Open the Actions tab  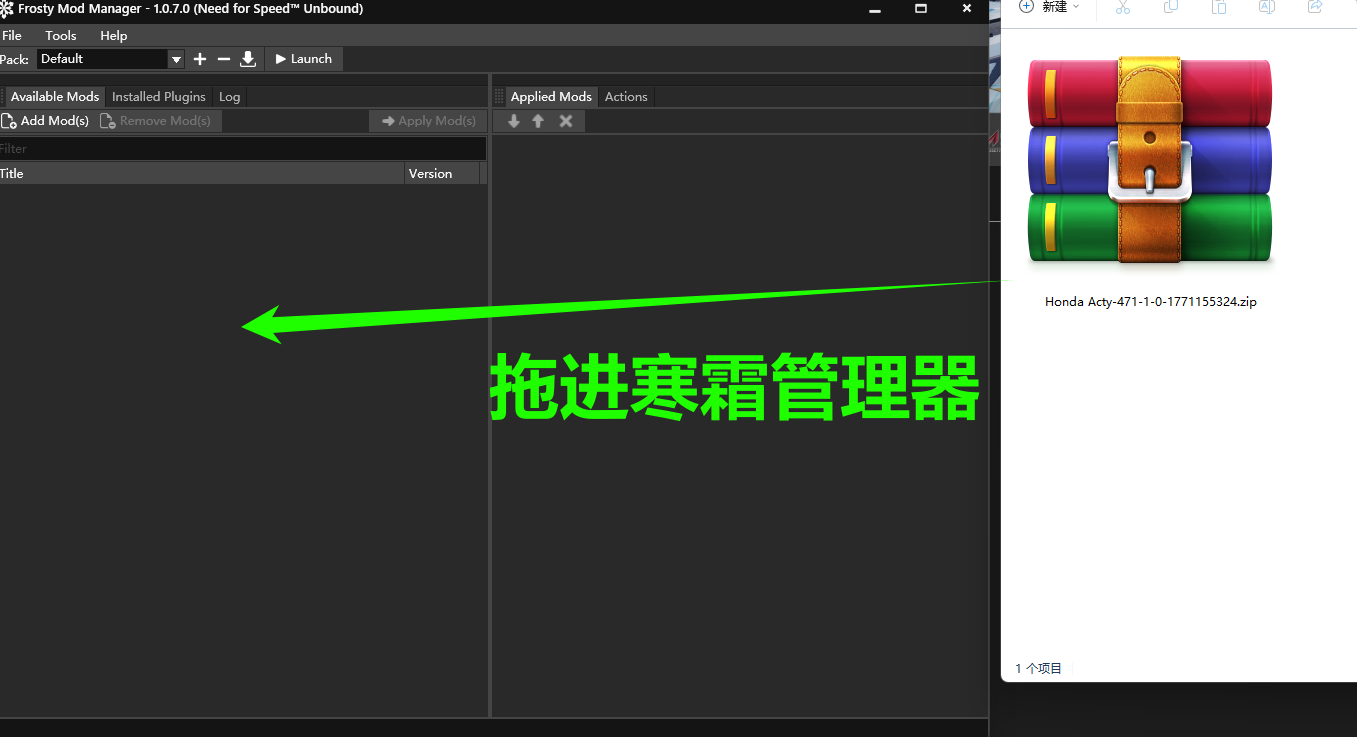pos(626,97)
